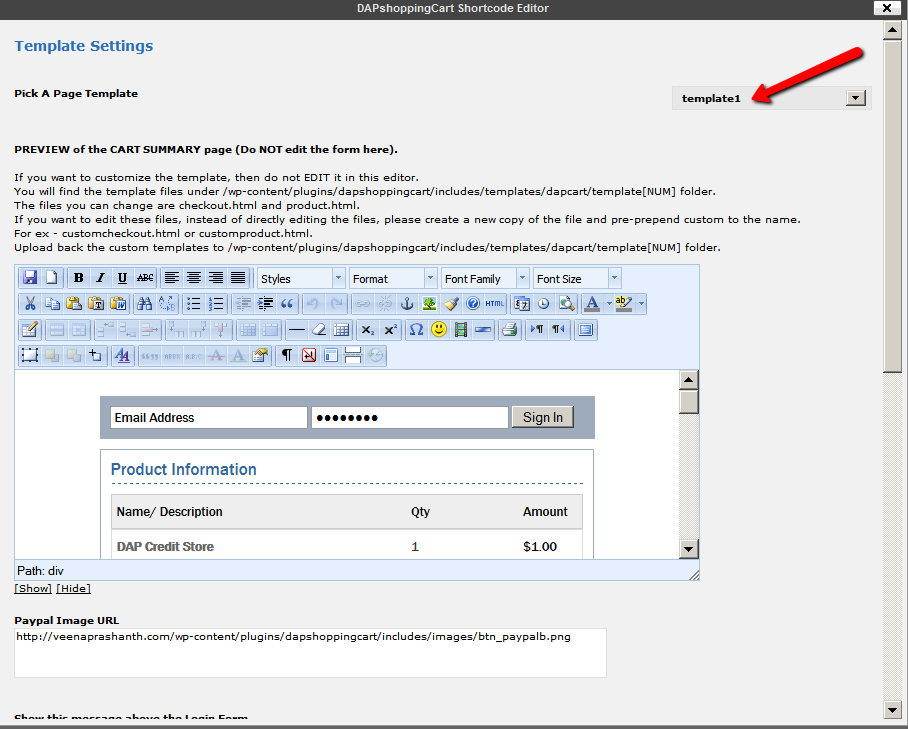Click the Find binoculars icon
The height and width of the screenshot is (729, 908).
(144, 304)
